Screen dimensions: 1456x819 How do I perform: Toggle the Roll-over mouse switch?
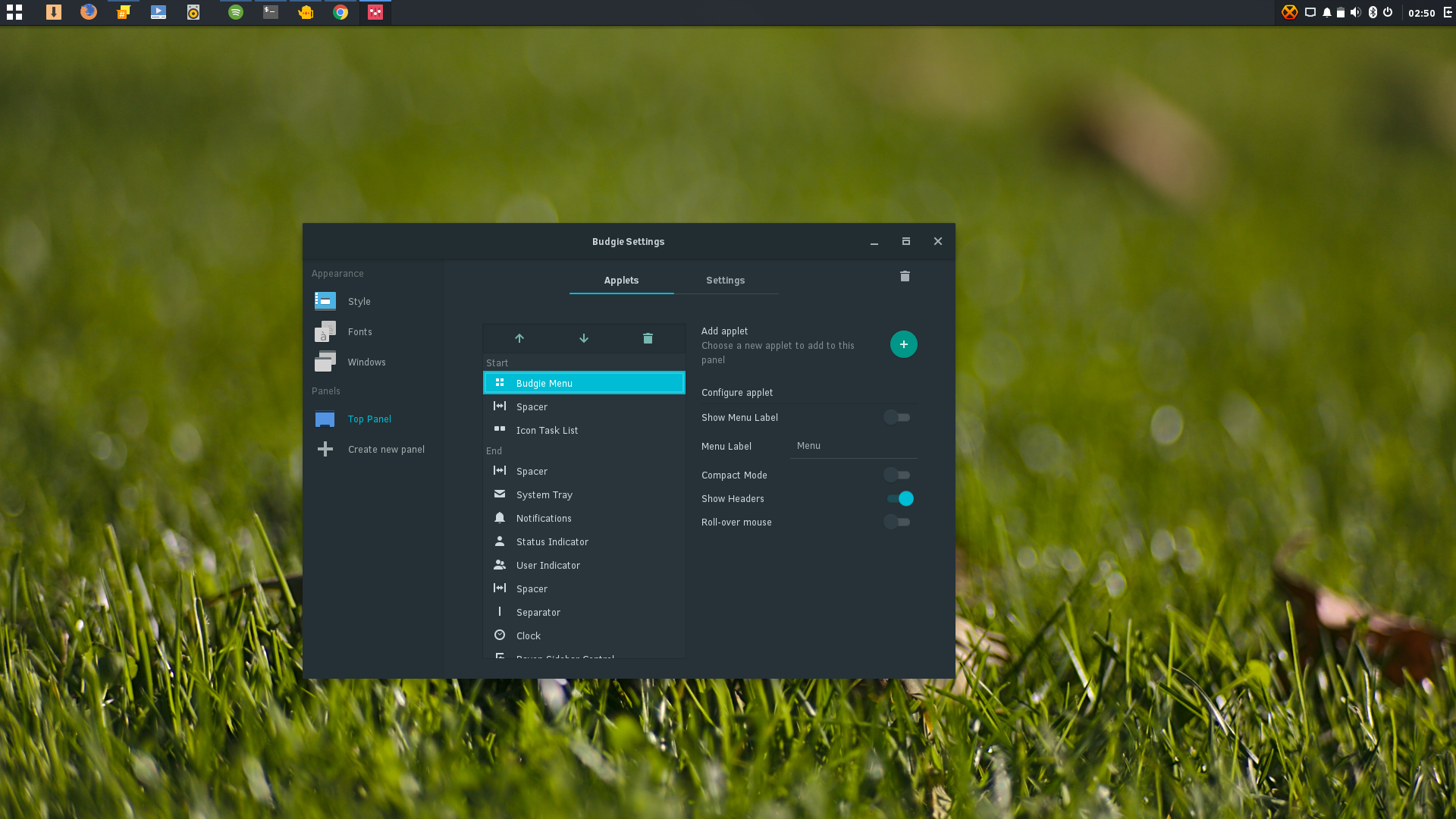coord(897,522)
